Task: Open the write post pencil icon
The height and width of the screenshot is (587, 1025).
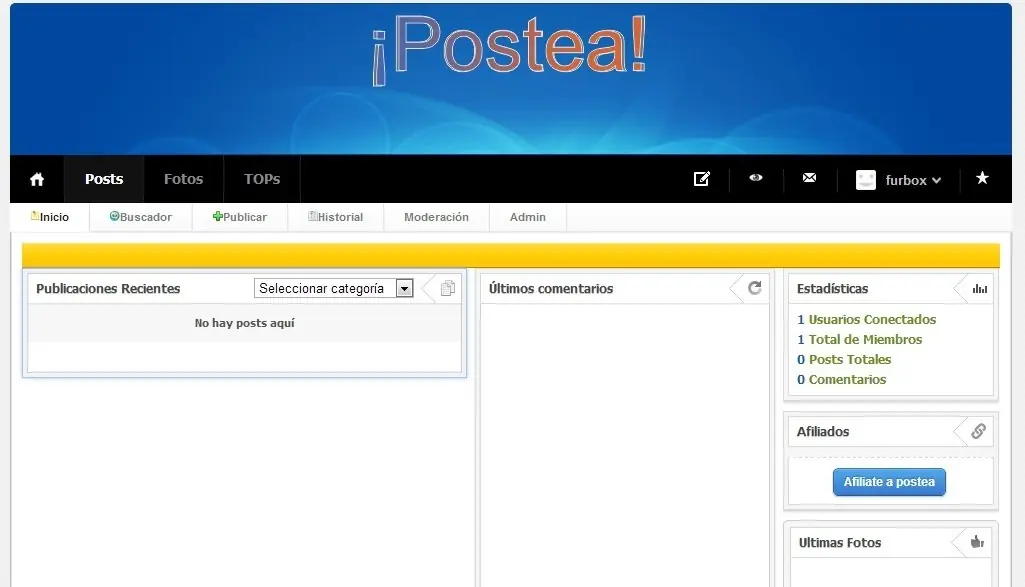Action: [x=701, y=178]
